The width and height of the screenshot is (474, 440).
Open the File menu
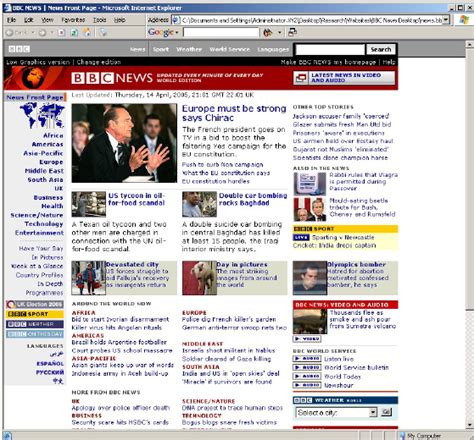pos(12,20)
